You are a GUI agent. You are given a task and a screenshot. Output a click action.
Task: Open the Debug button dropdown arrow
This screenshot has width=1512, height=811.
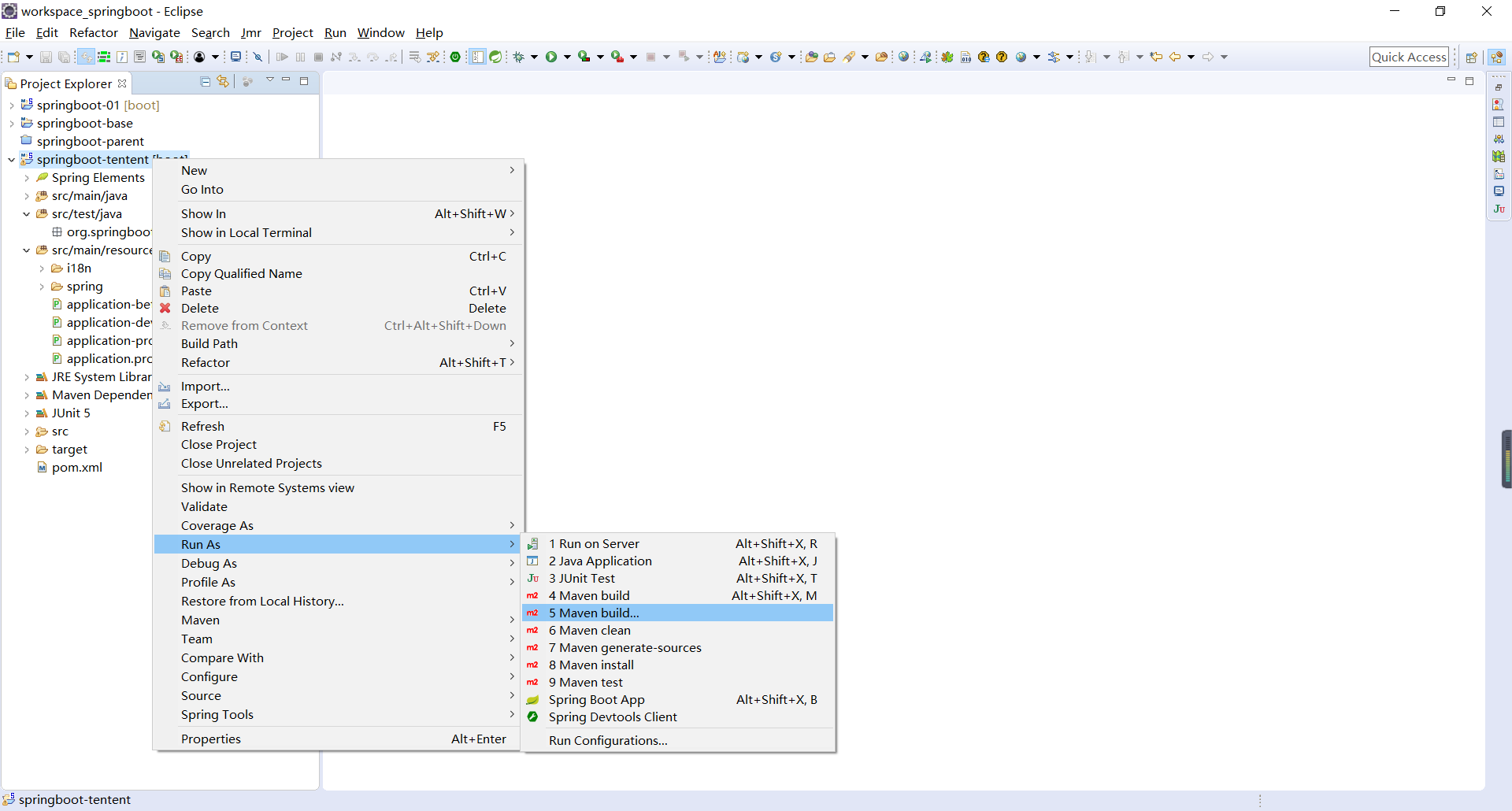click(534, 57)
